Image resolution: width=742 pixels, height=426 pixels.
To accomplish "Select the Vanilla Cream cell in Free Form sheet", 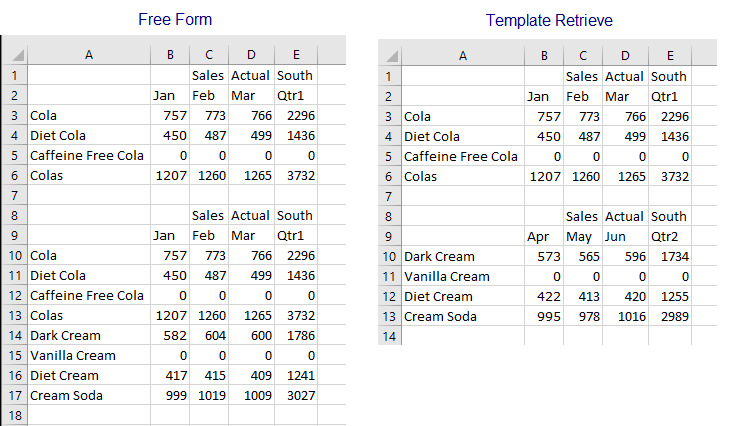I will click(x=89, y=355).
